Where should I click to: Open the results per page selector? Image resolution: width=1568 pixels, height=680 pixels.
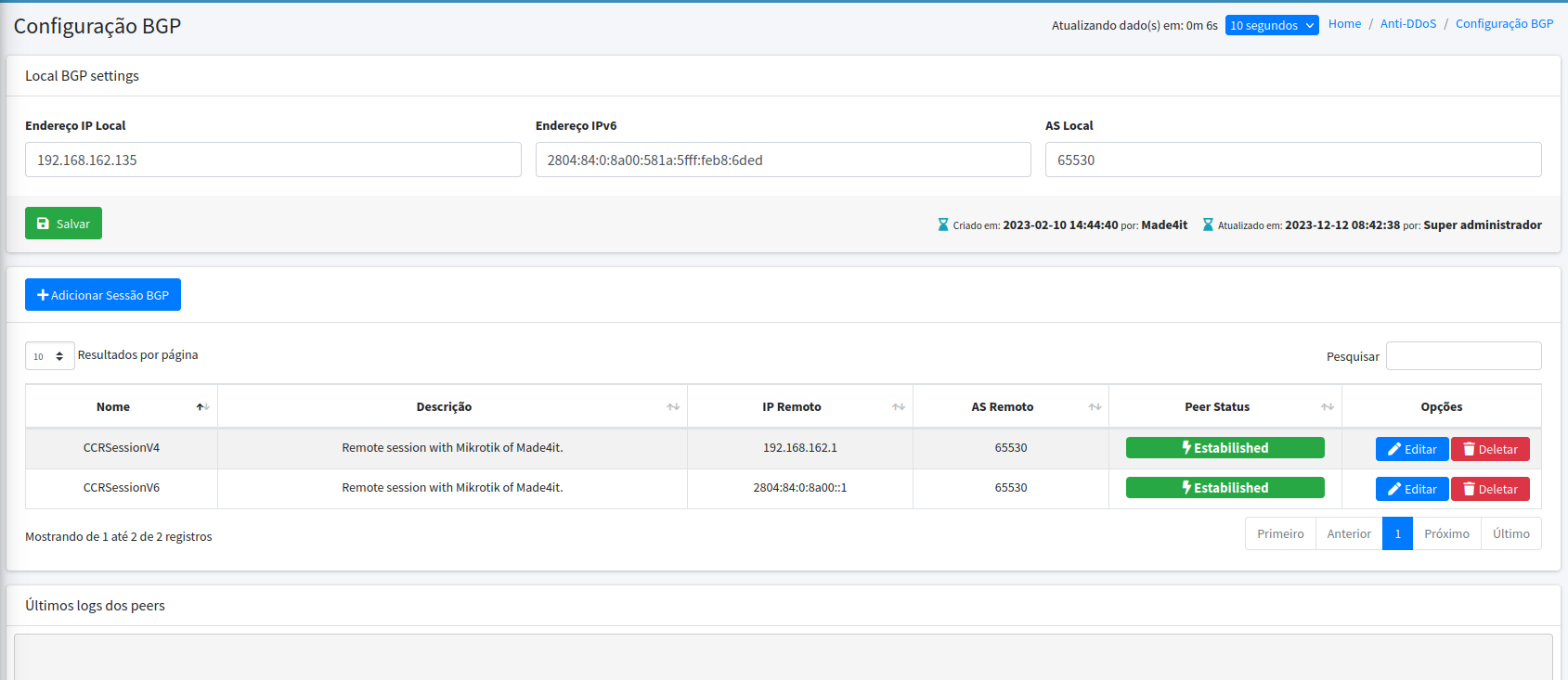(50, 356)
